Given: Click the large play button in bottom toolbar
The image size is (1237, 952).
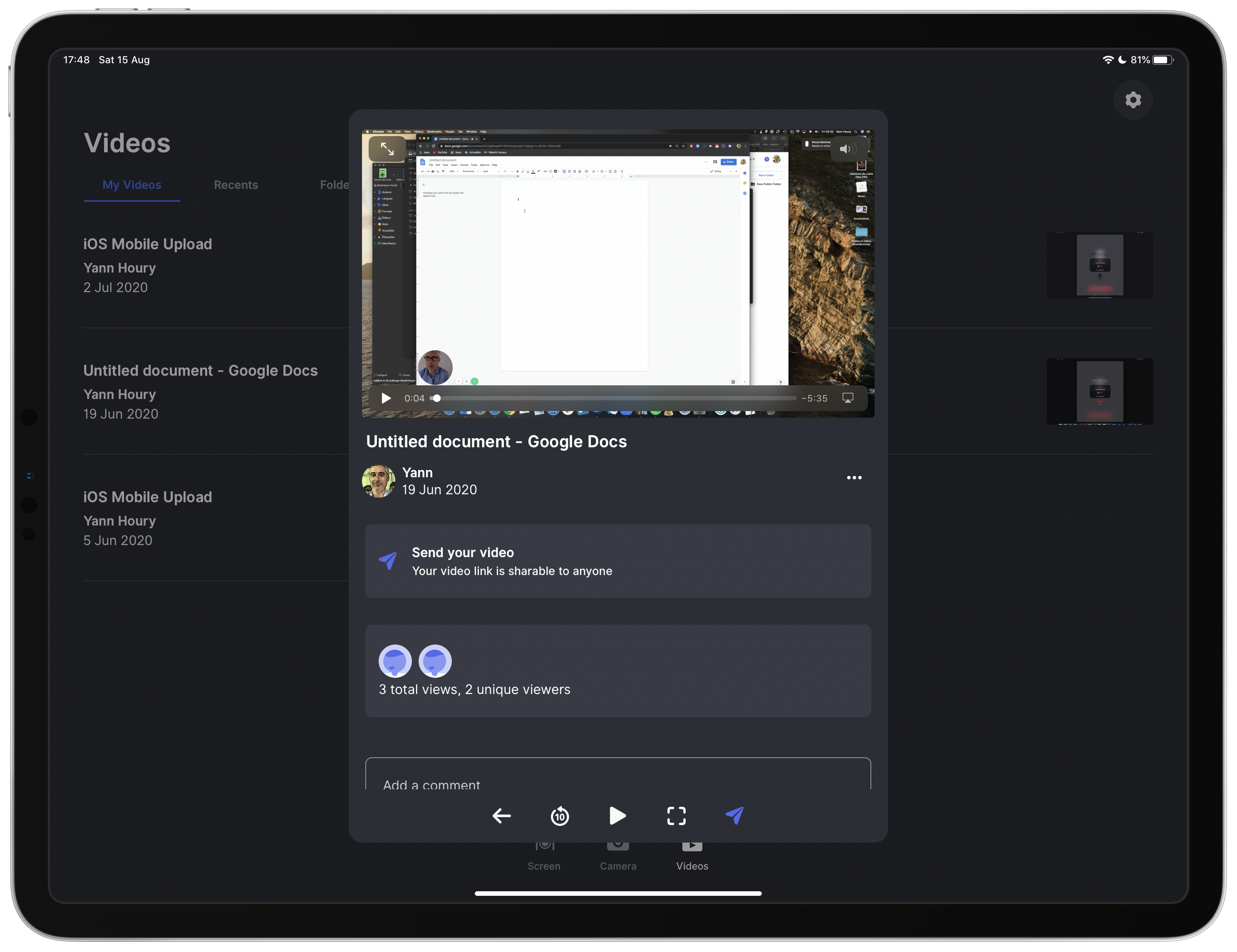Looking at the screenshot, I should [617, 816].
